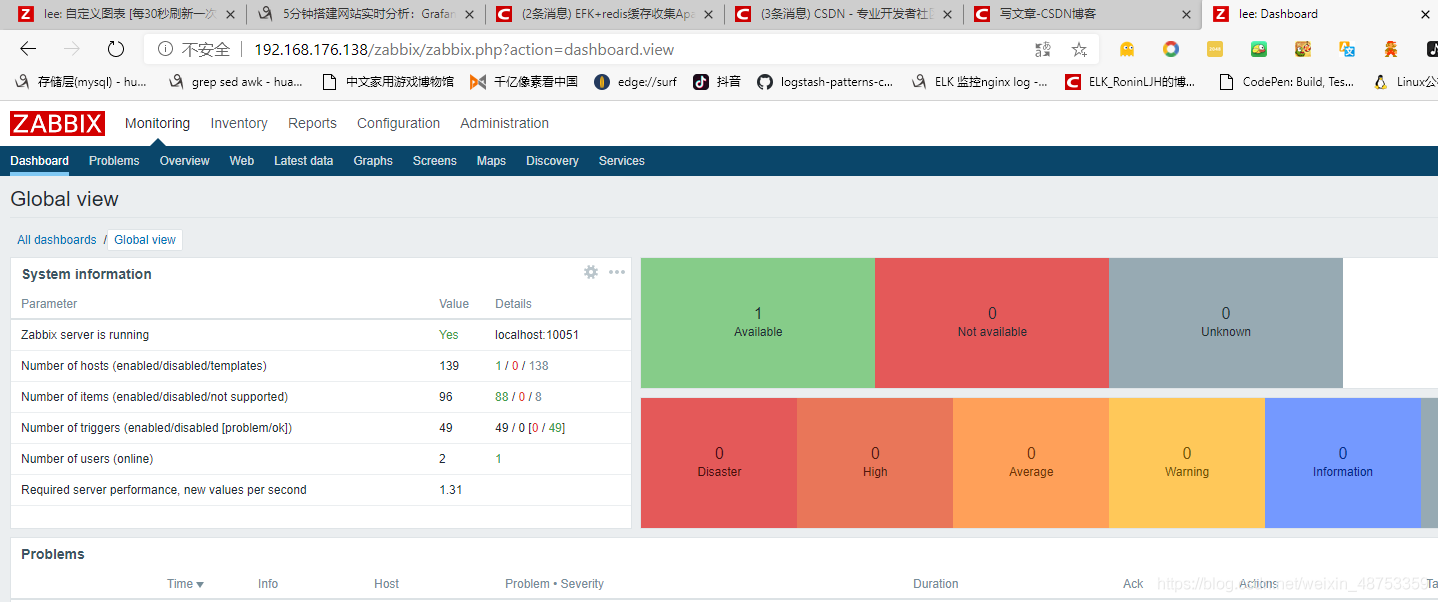1438x602 pixels.
Task: Open the 千亿像素看中国 bookmark
Action: click(x=524, y=82)
